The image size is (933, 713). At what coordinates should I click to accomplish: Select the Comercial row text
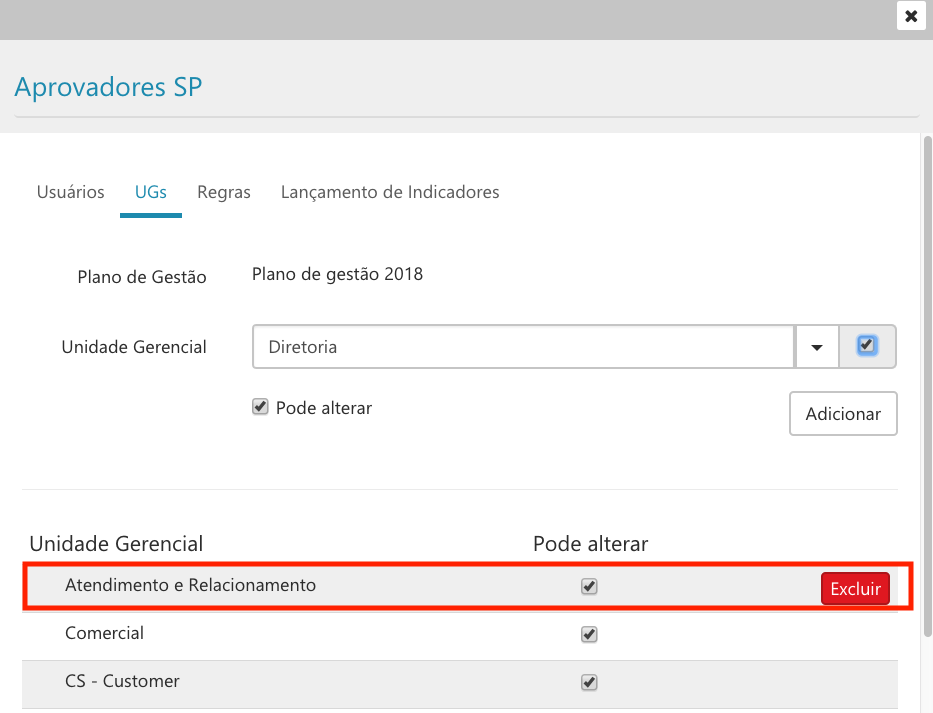[104, 633]
